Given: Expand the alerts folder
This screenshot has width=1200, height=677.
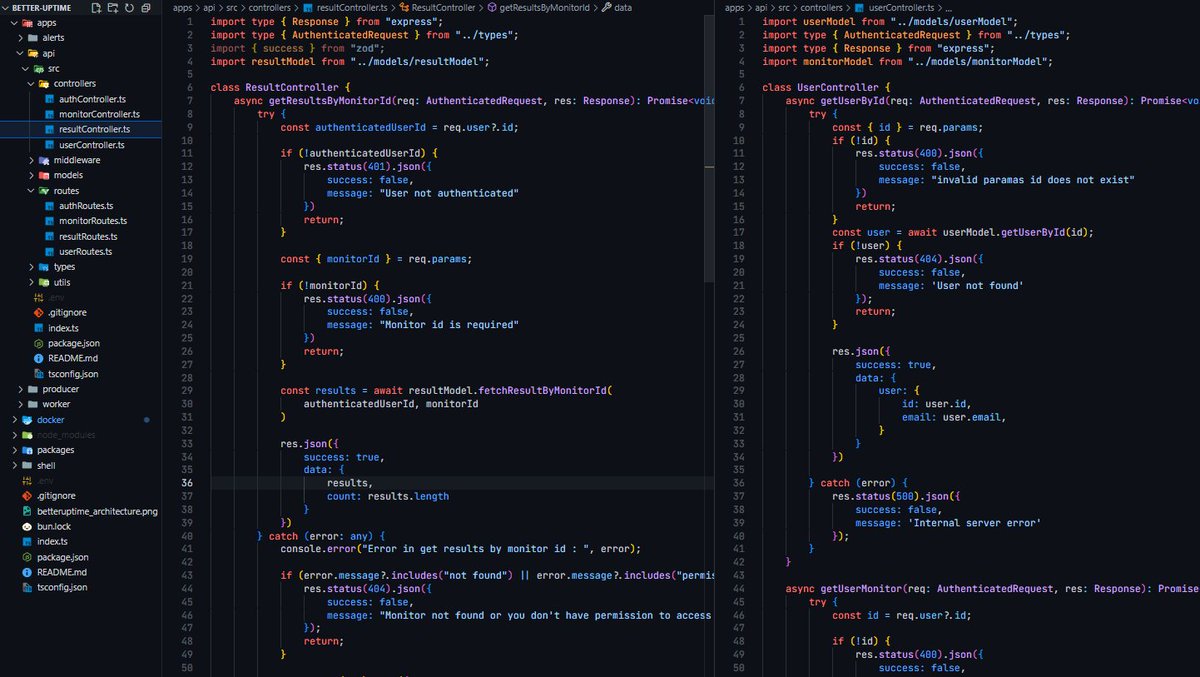Looking at the screenshot, I should [21, 38].
